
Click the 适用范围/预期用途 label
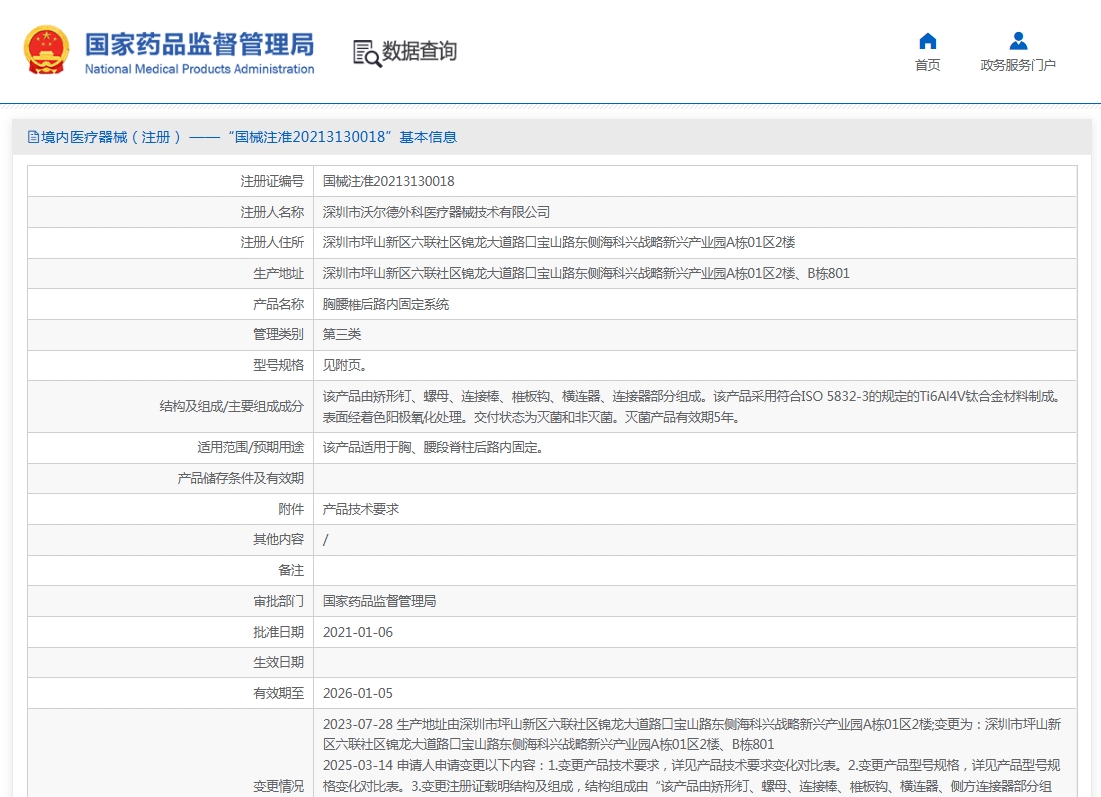[250, 447]
